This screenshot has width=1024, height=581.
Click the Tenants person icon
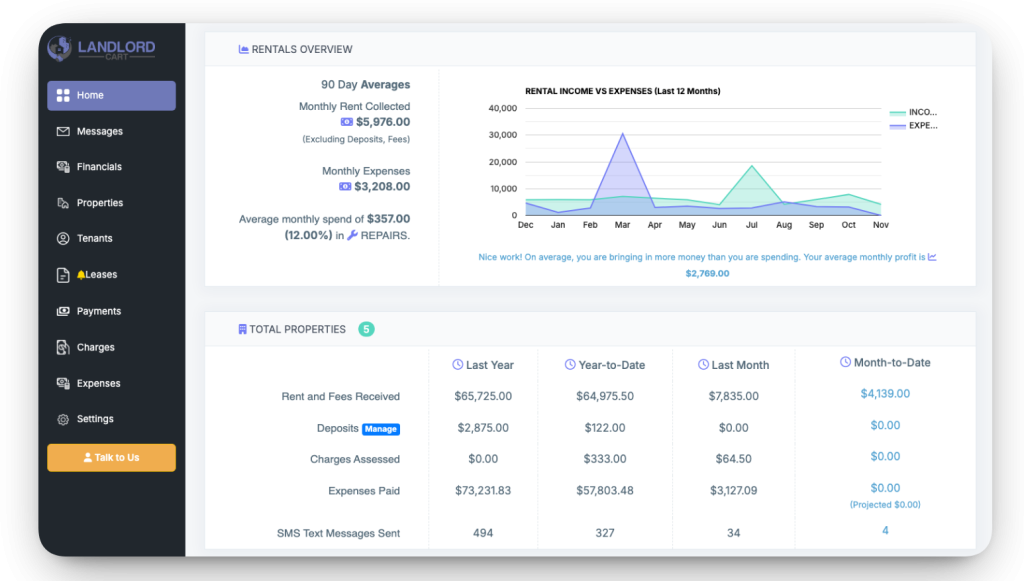click(63, 239)
